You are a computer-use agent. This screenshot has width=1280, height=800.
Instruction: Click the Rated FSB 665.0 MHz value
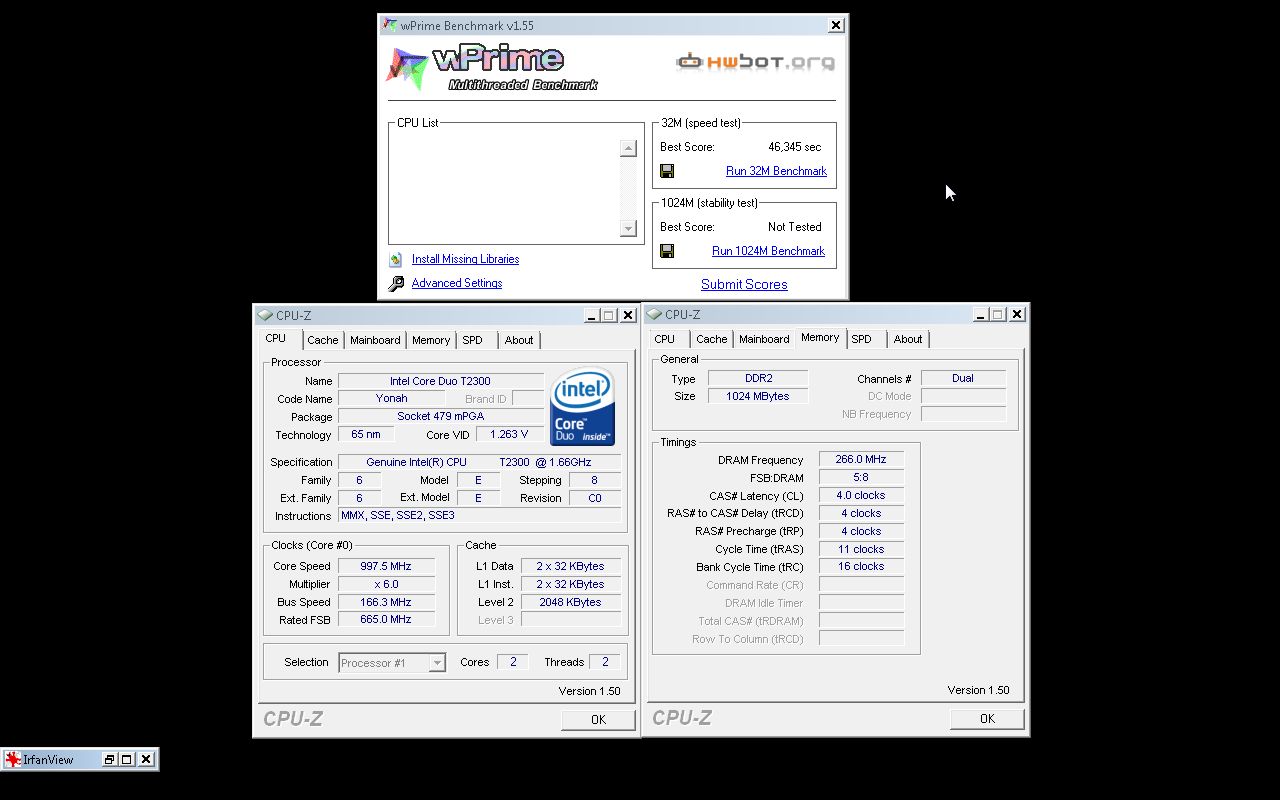(x=386, y=619)
